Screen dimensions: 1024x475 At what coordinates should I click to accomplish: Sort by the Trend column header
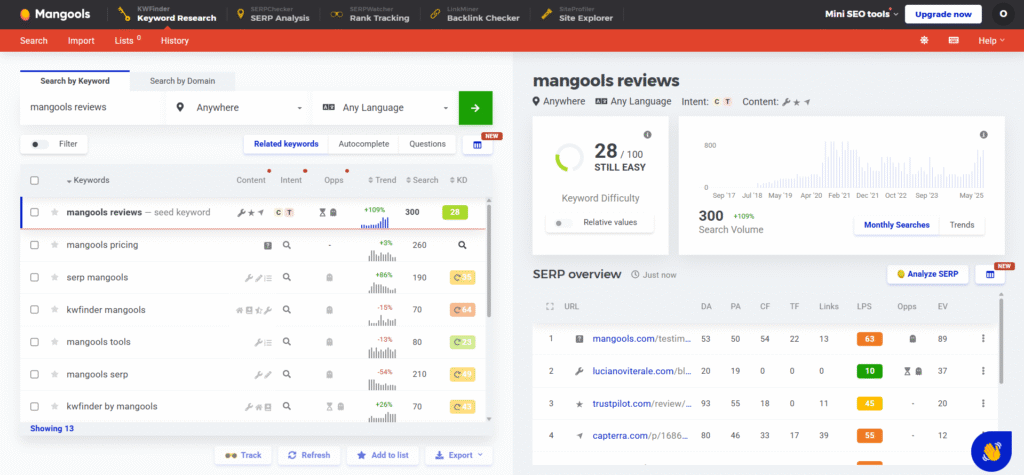(x=382, y=180)
